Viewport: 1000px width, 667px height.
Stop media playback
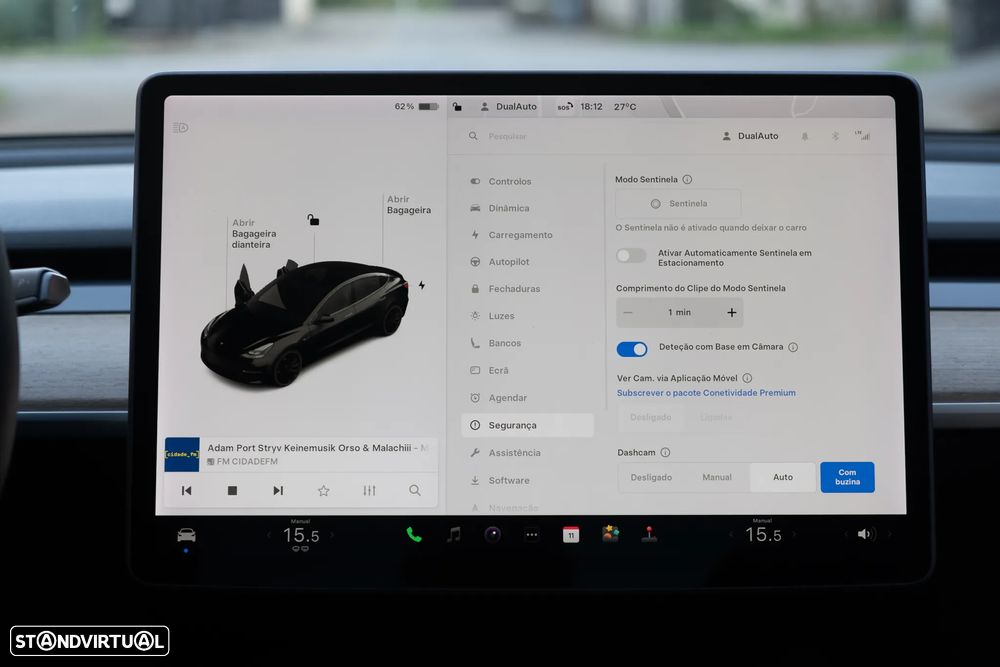tap(232, 490)
